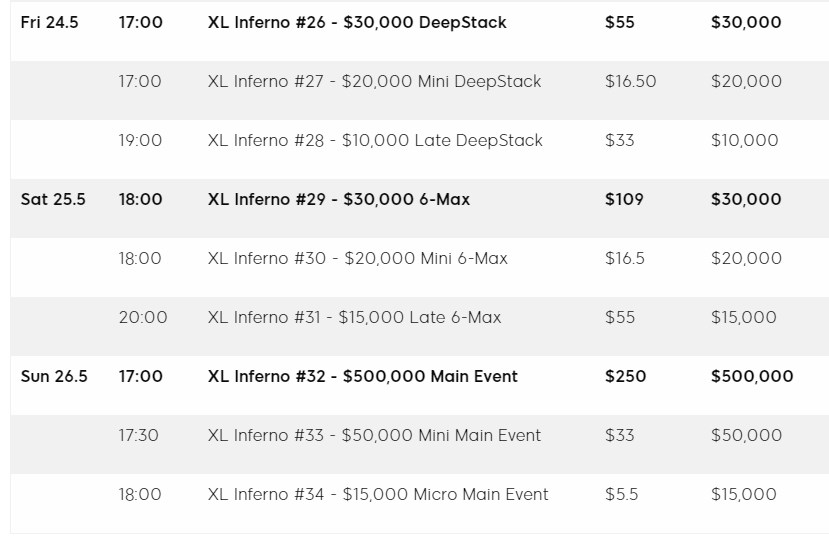This screenshot has width=829, height=546.
Task: Click the 17:30 start time cell
Action: pos(139,436)
